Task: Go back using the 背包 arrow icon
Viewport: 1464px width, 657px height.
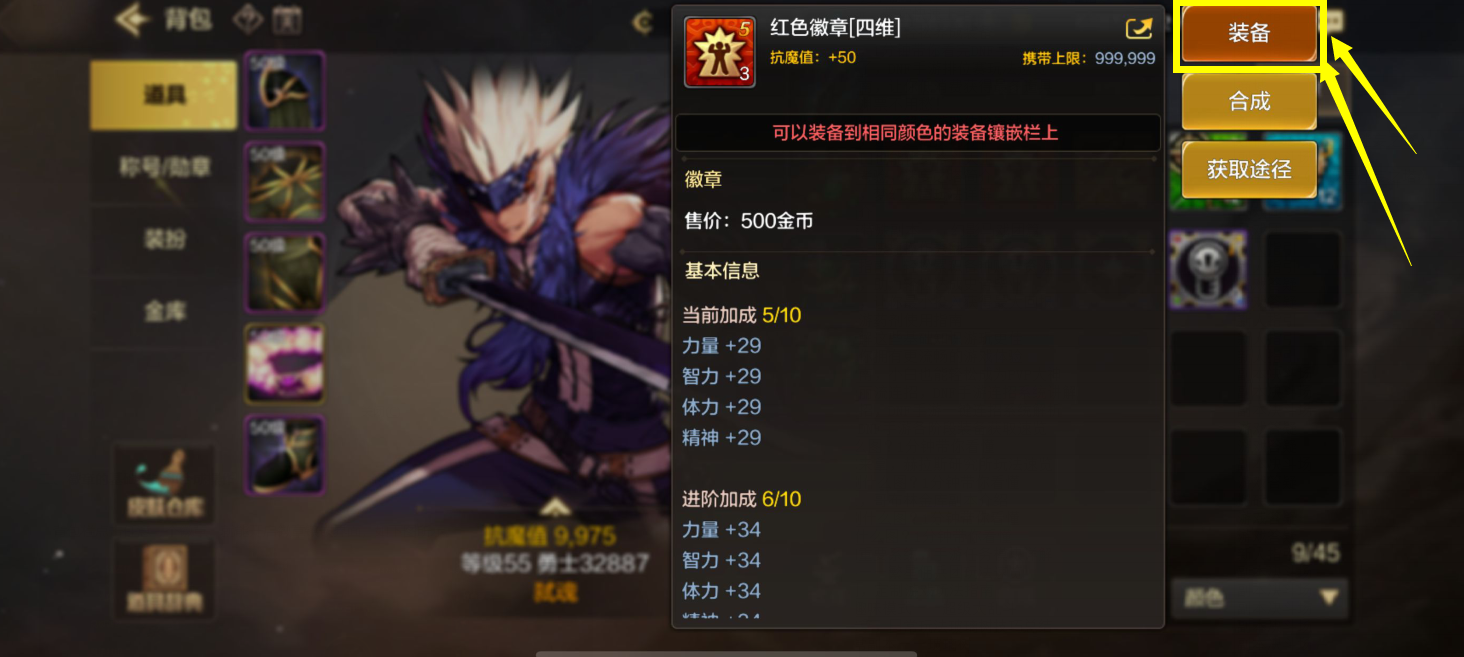Action: pos(133,20)
